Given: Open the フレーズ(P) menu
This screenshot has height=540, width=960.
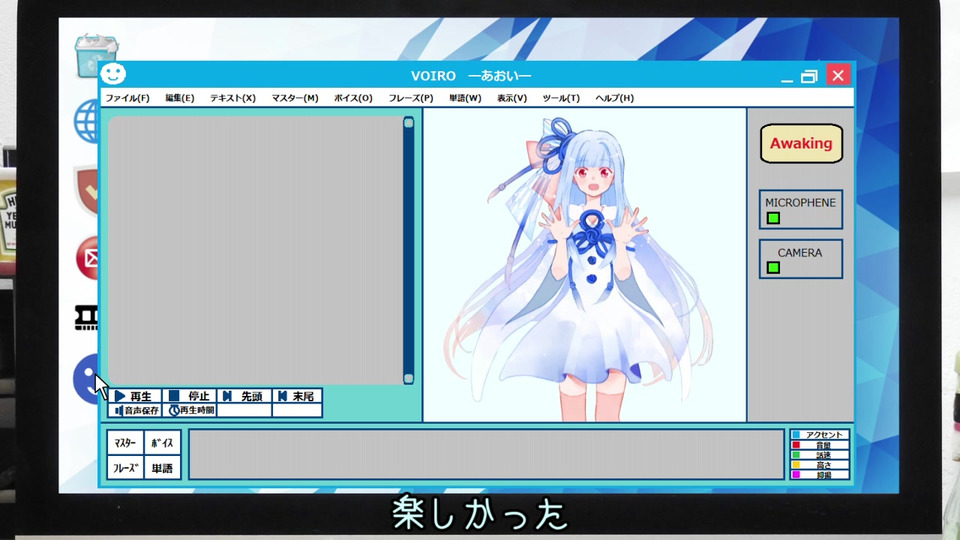Looking at the screenshot, I should tap(411, 98).
